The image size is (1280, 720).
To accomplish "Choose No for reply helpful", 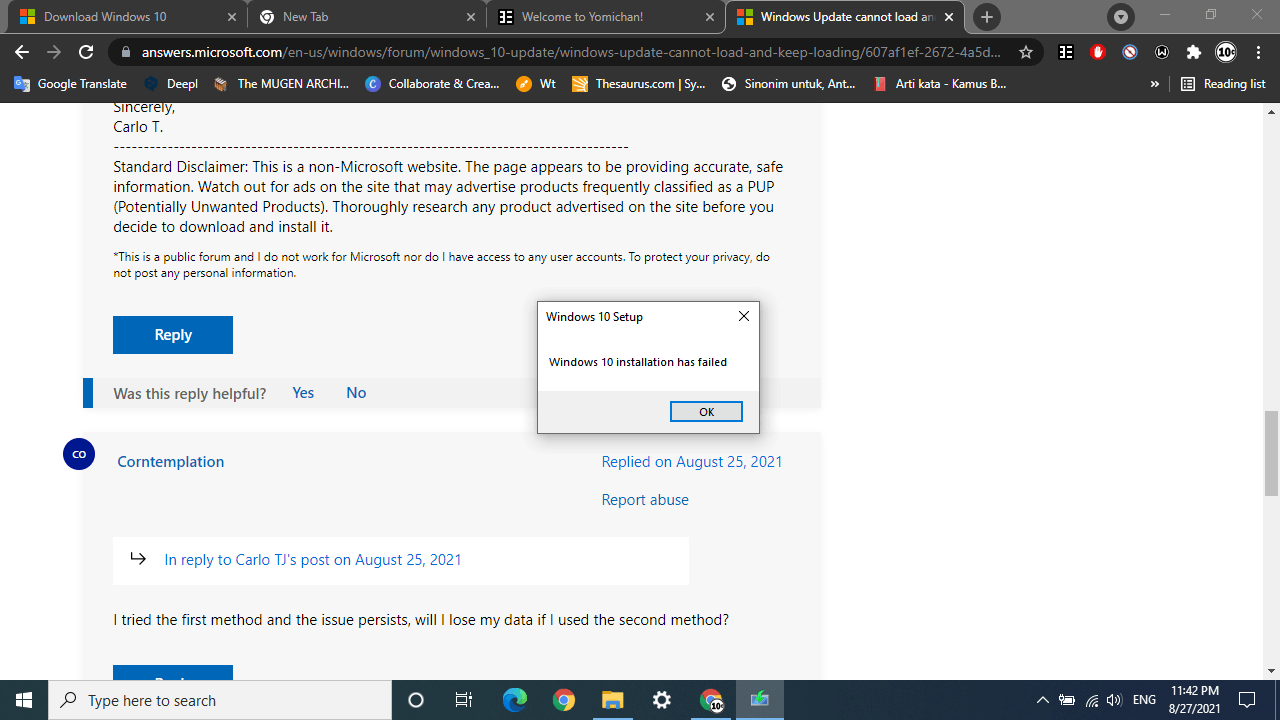I will (356, 393).
